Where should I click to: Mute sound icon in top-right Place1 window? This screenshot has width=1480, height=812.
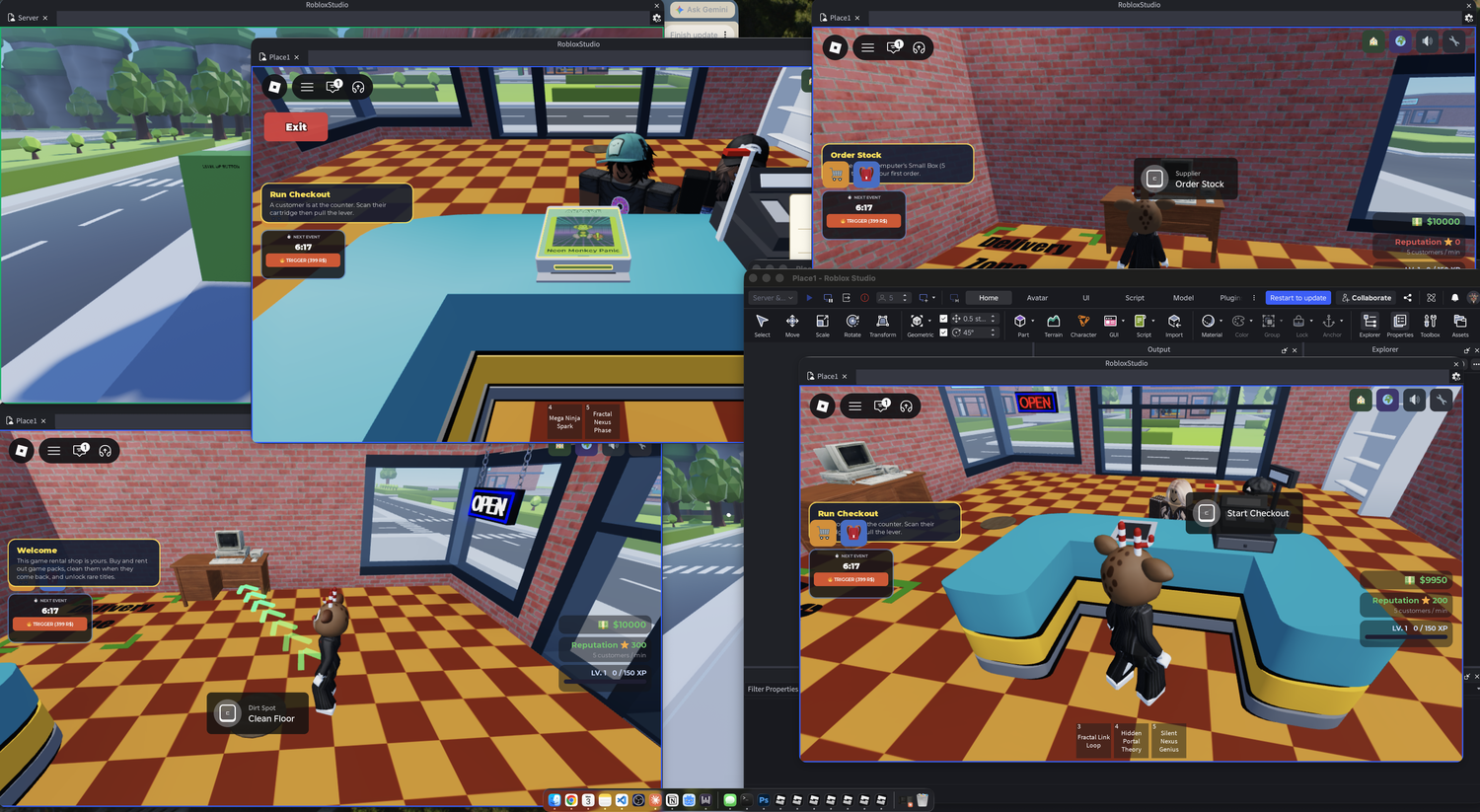[1427, 41]
